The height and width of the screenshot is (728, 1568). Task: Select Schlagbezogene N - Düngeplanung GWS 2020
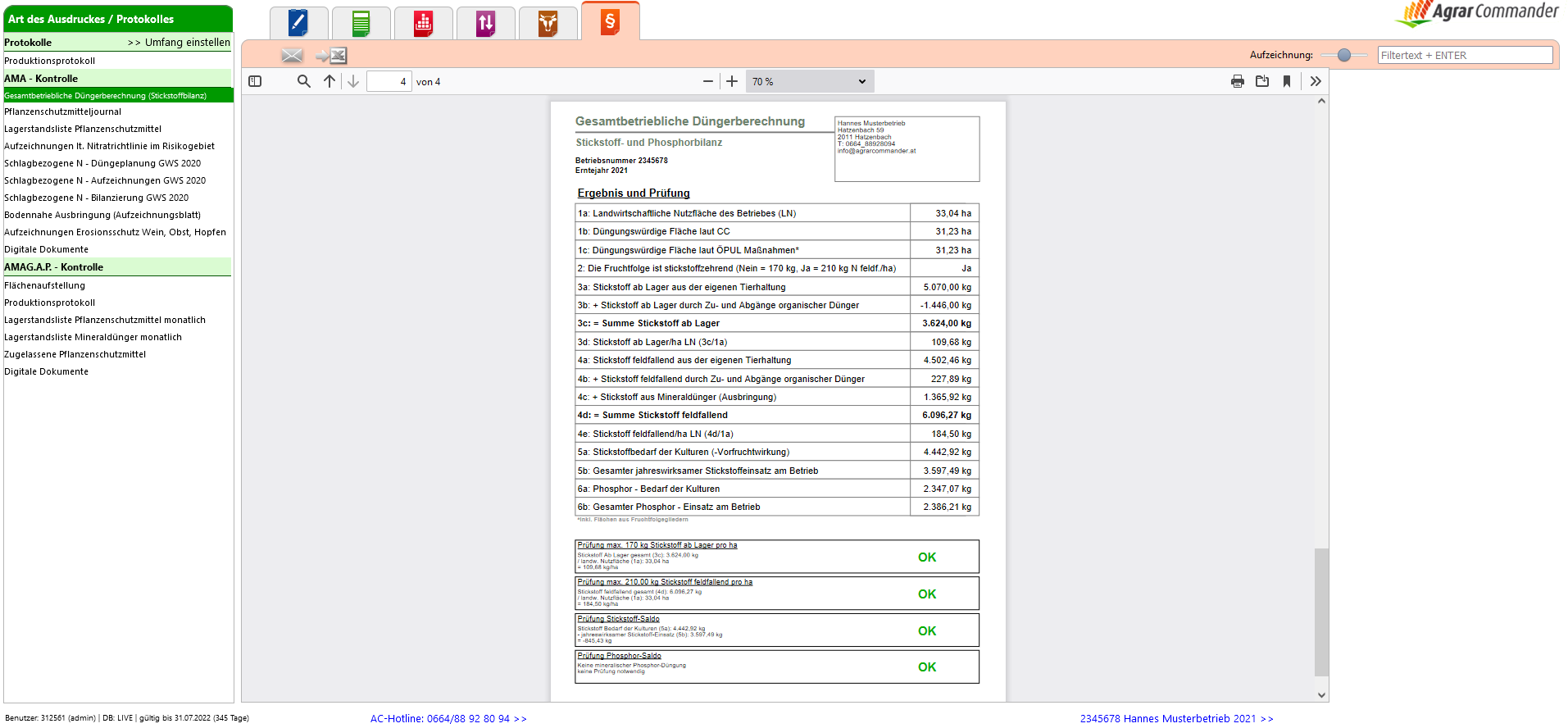click(102, 163)
